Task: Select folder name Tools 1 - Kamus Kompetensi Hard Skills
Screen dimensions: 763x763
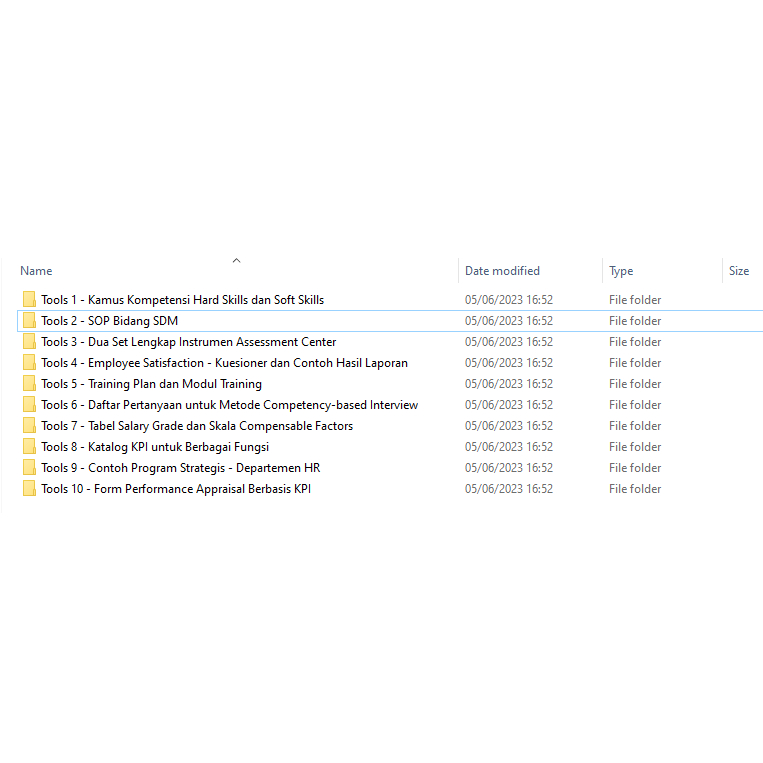Action: click(x=182, y=300)
